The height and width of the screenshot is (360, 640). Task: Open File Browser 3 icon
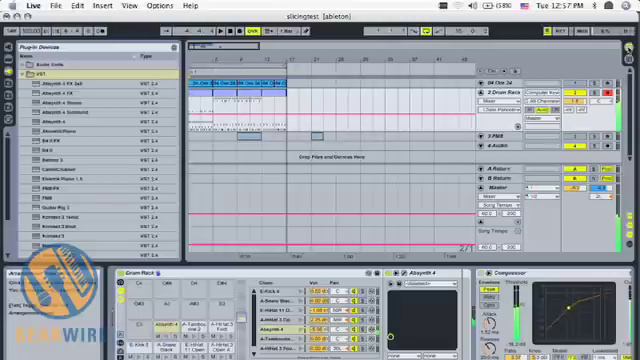click(x=8, y=107)
